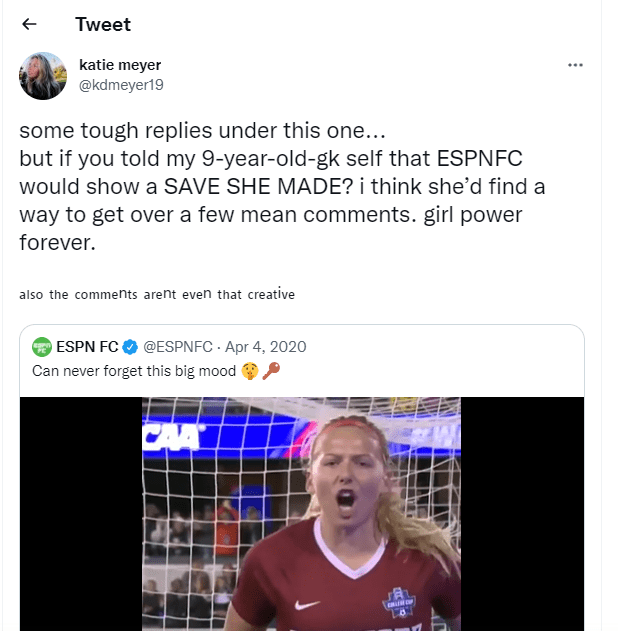Screen dimensions: 618x631
Task: Click the NCAA banner in the video
Action: 172,434
